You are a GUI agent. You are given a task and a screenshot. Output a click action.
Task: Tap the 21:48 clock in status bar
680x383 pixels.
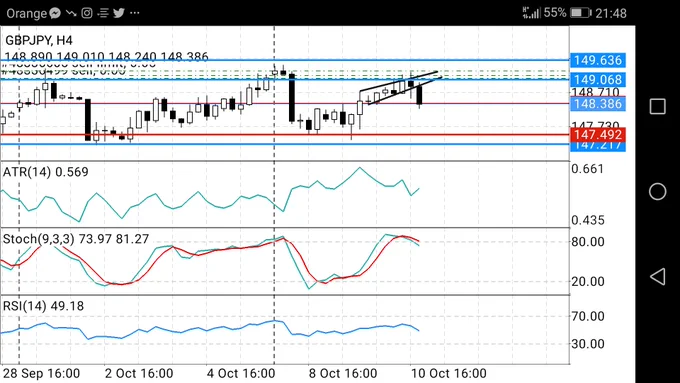[x=611, y=13]
